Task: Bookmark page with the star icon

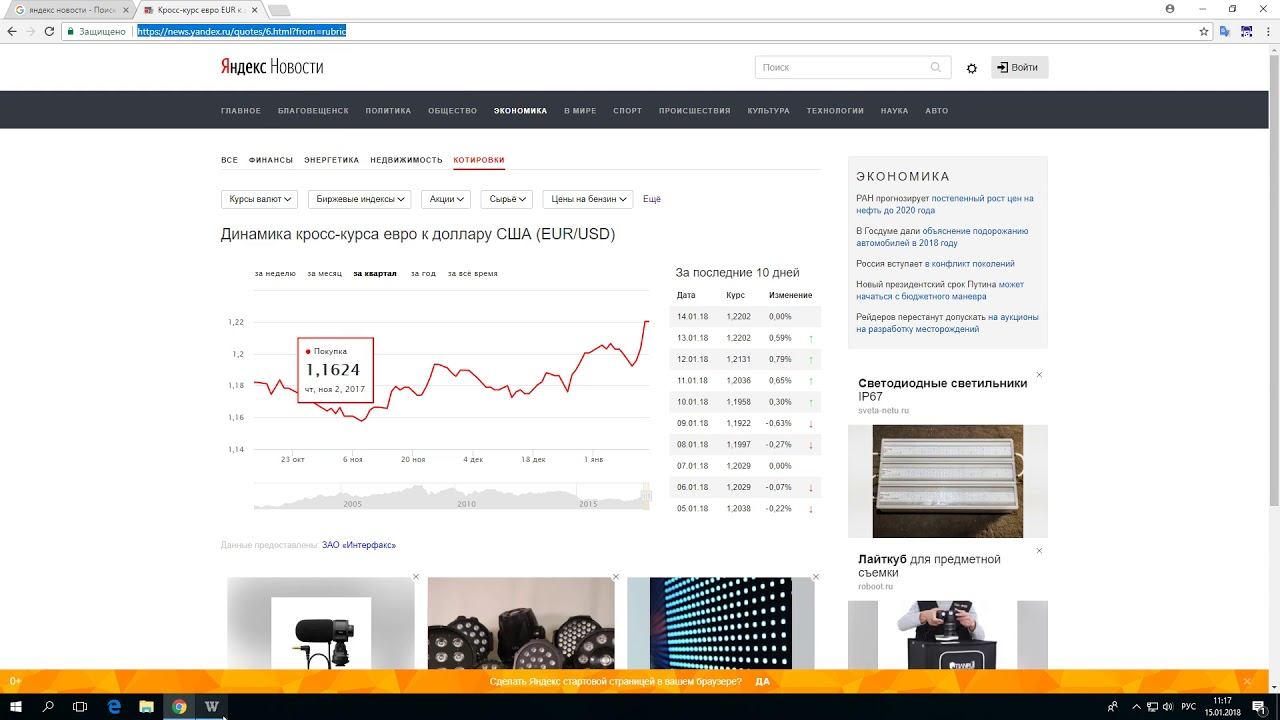Action: [1204, 31]
